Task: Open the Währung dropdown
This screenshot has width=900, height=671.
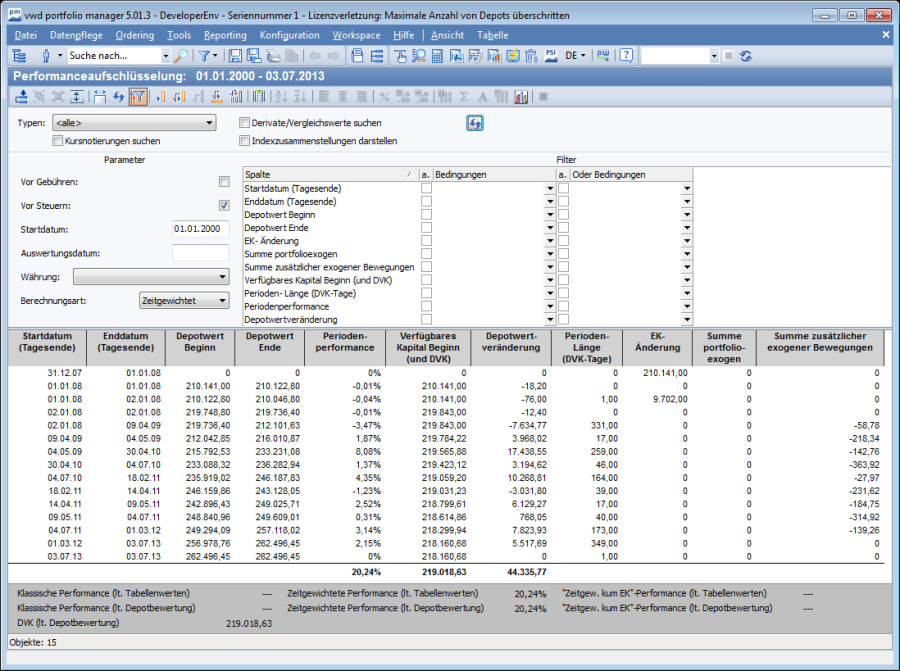Action: (151, 276)
